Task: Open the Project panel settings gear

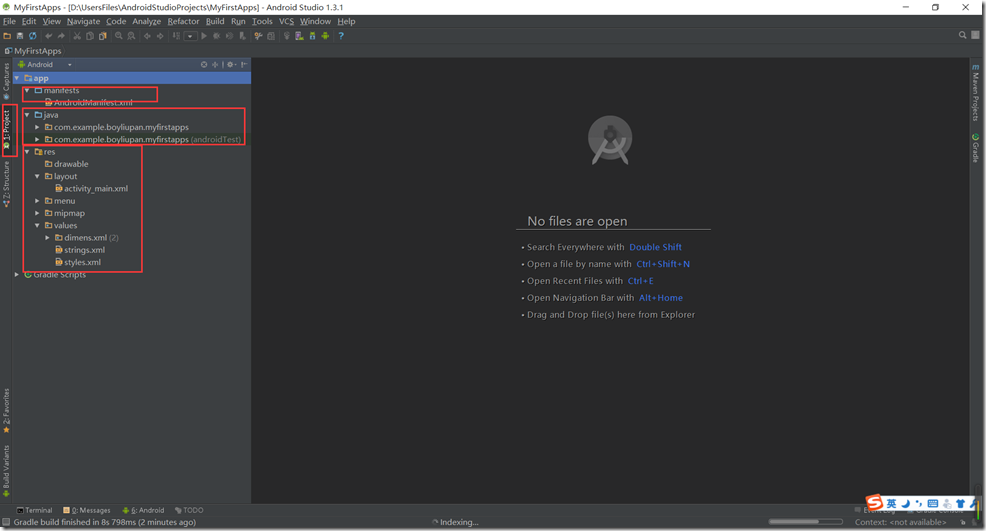Action: (x=230, y=65)
